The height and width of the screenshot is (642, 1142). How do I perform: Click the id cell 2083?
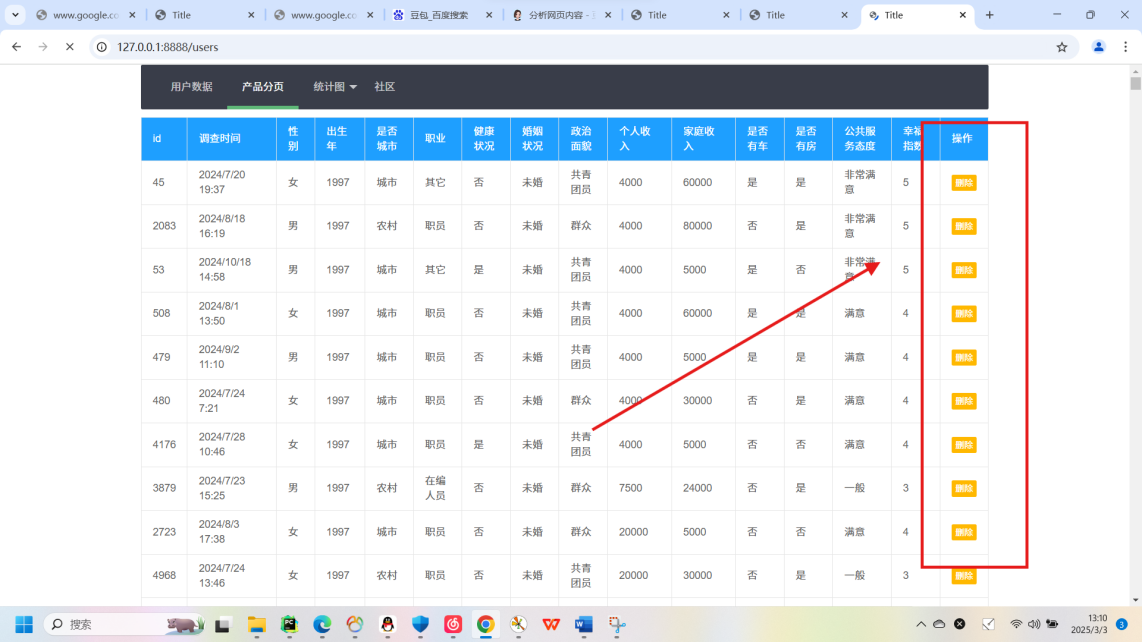(164, 226)
